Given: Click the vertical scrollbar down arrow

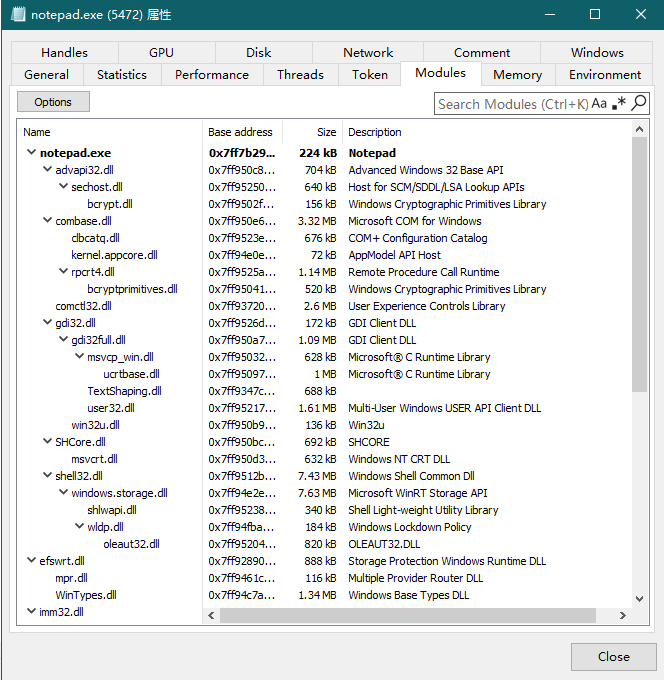Looking at the screenshot, I should (x=640, y=598).
